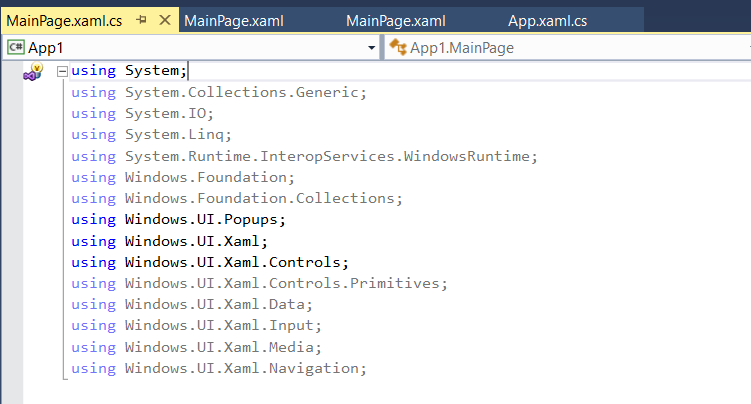Click the System.Linq using directive
The width and height of the screenshot is (751, 404).
tap(151, 135)
